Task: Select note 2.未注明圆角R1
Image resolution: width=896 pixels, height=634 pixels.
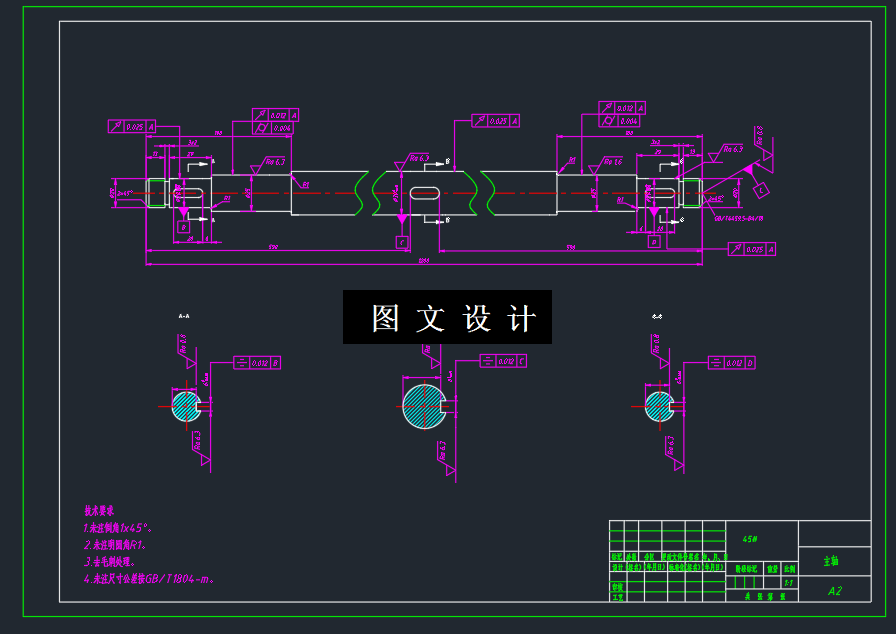Action: 115,545
